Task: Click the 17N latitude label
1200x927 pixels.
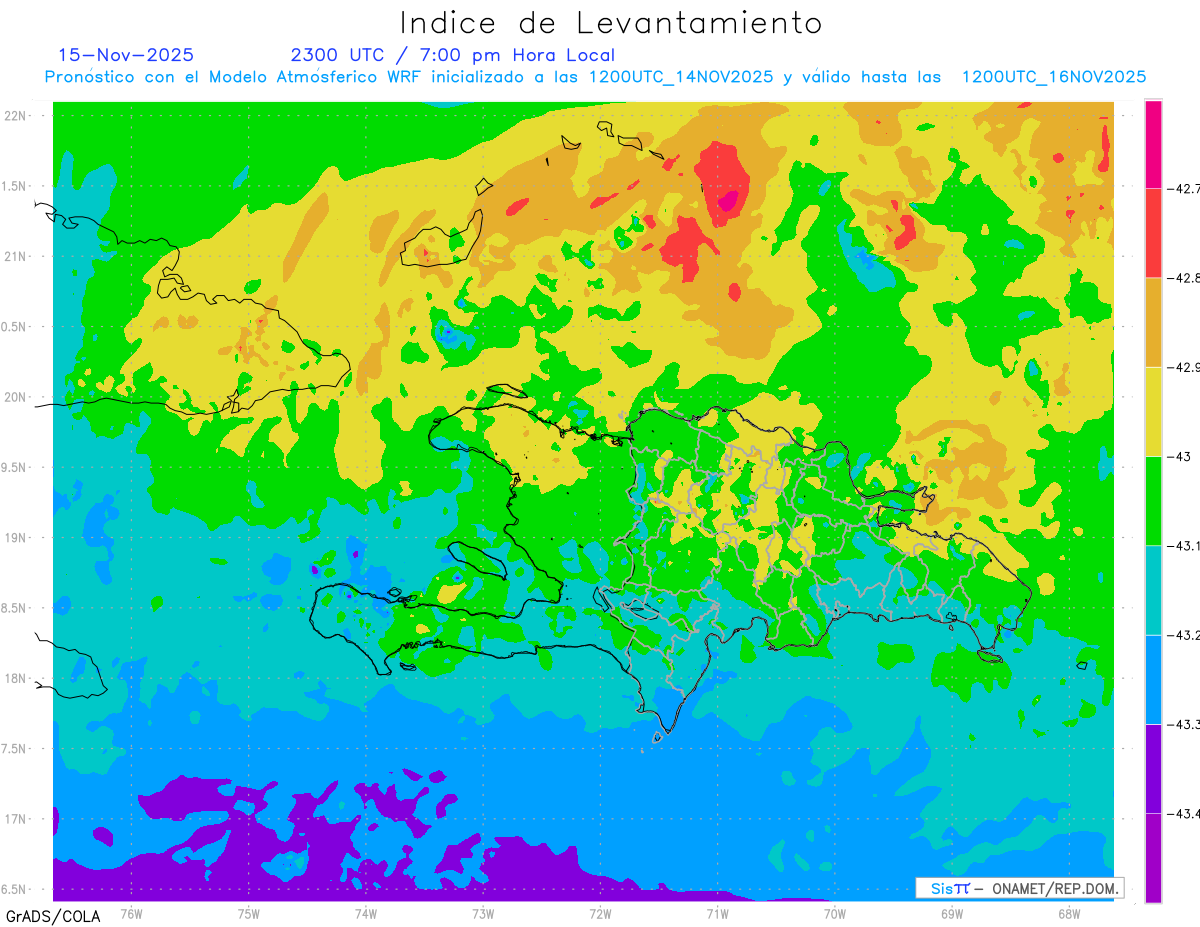Action: [x=16, y=819]
